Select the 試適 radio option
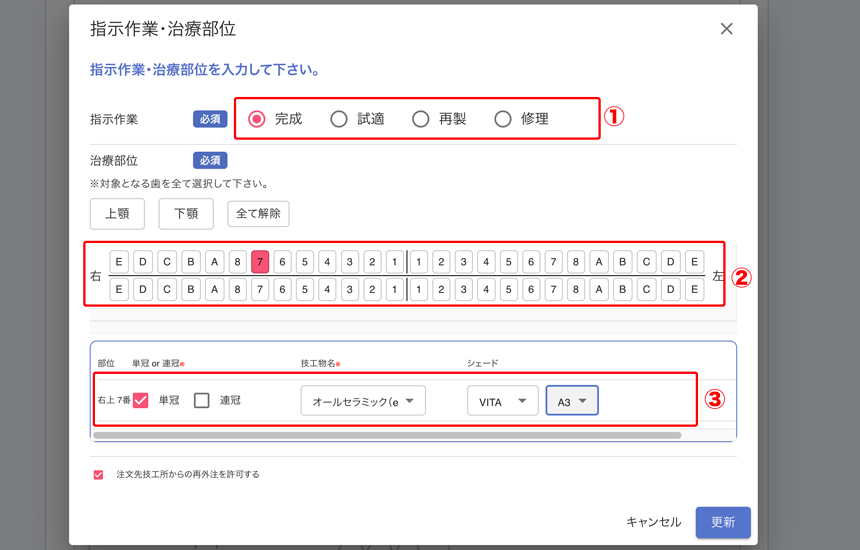The image size is (860, 550). point(339,119)
